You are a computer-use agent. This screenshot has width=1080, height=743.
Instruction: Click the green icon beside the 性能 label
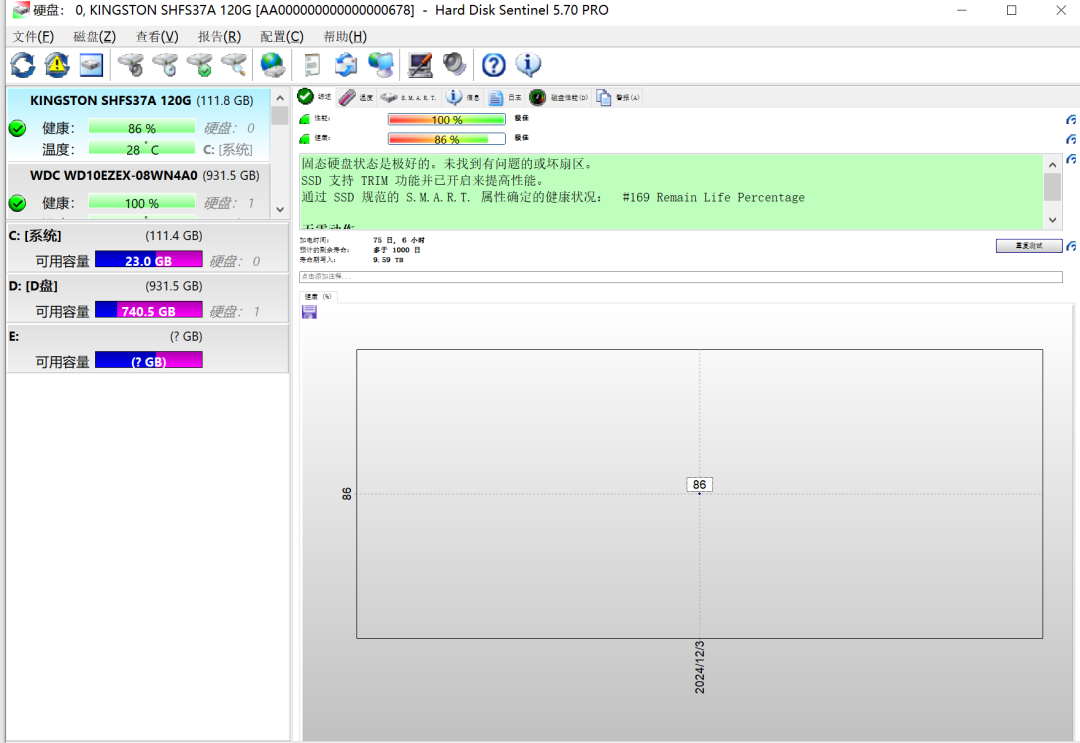point(304,119)
